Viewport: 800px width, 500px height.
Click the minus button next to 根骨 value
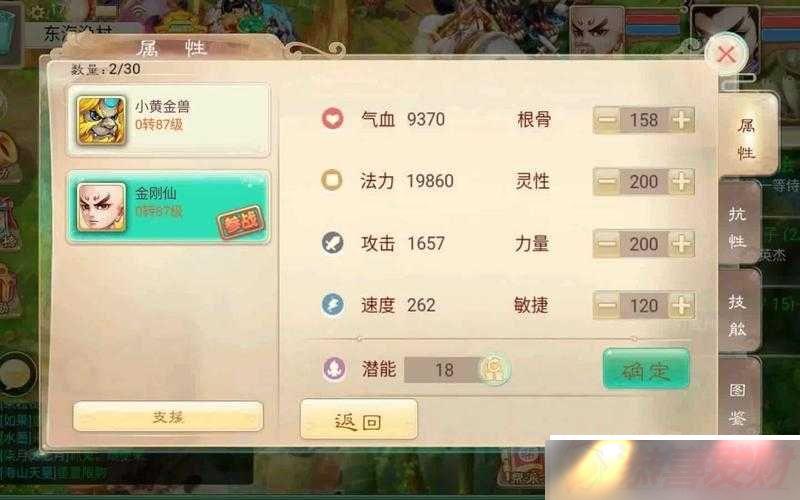click(x=607, y=120)
